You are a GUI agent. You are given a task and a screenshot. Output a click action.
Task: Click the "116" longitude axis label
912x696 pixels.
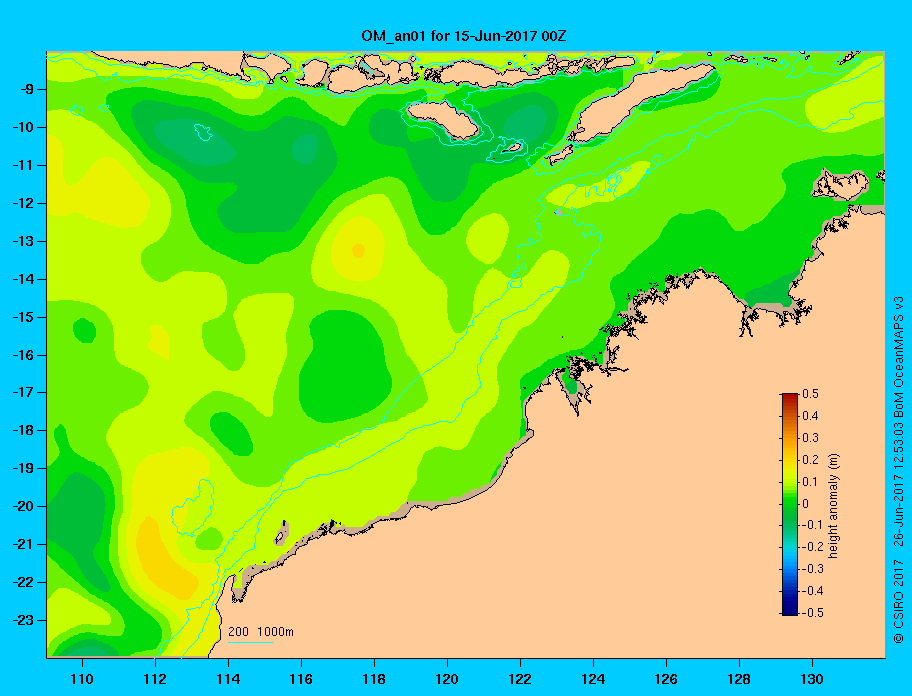tap(301, 679)
